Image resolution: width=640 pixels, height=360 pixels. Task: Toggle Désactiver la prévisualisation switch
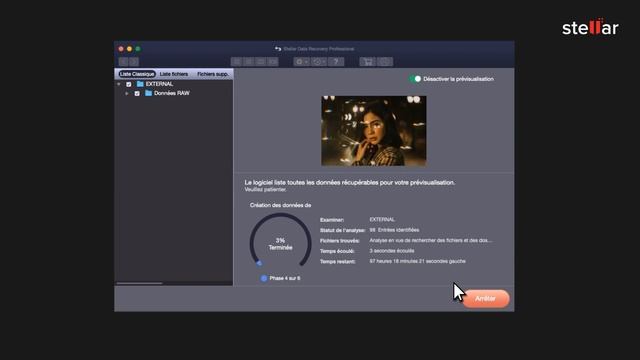point(415,79)
